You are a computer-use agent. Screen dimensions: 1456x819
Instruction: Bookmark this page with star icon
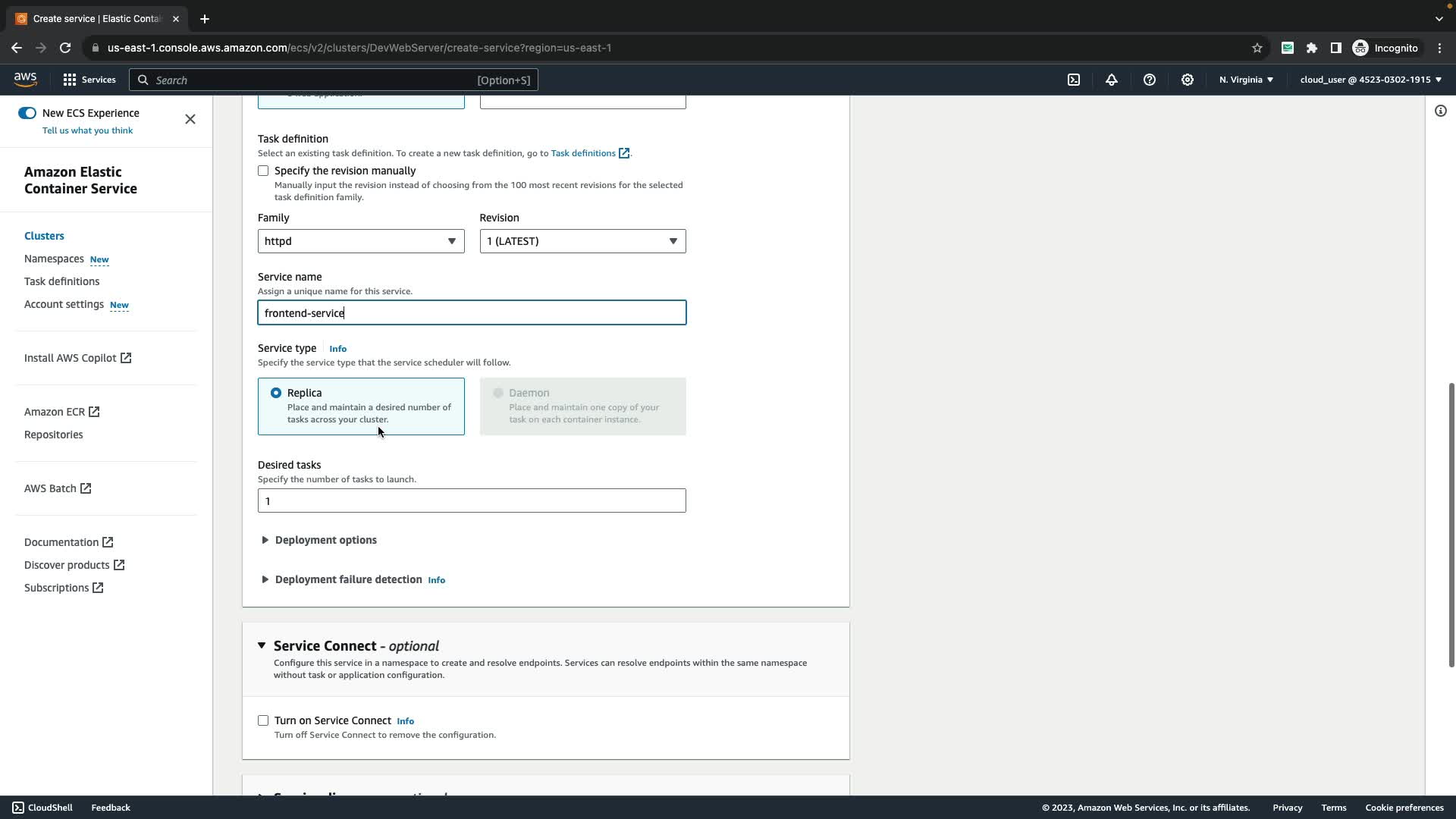[x=1257, y=48]
